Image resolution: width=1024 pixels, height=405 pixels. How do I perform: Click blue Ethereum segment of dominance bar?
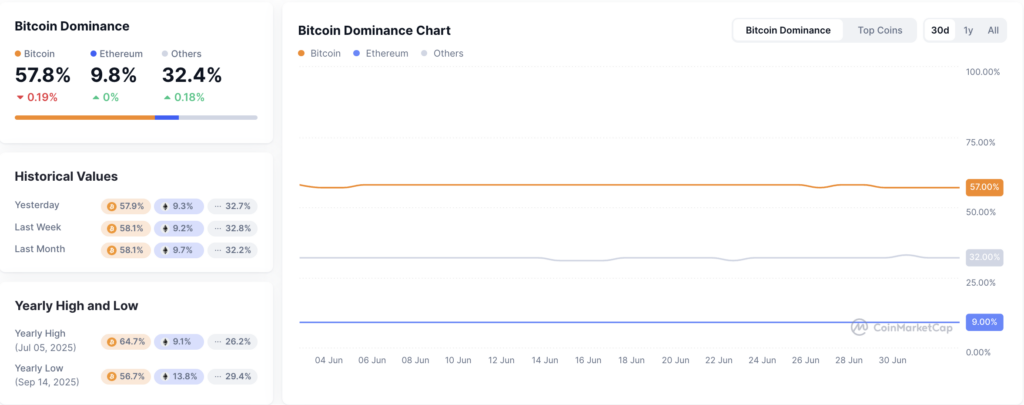(167, 118)
